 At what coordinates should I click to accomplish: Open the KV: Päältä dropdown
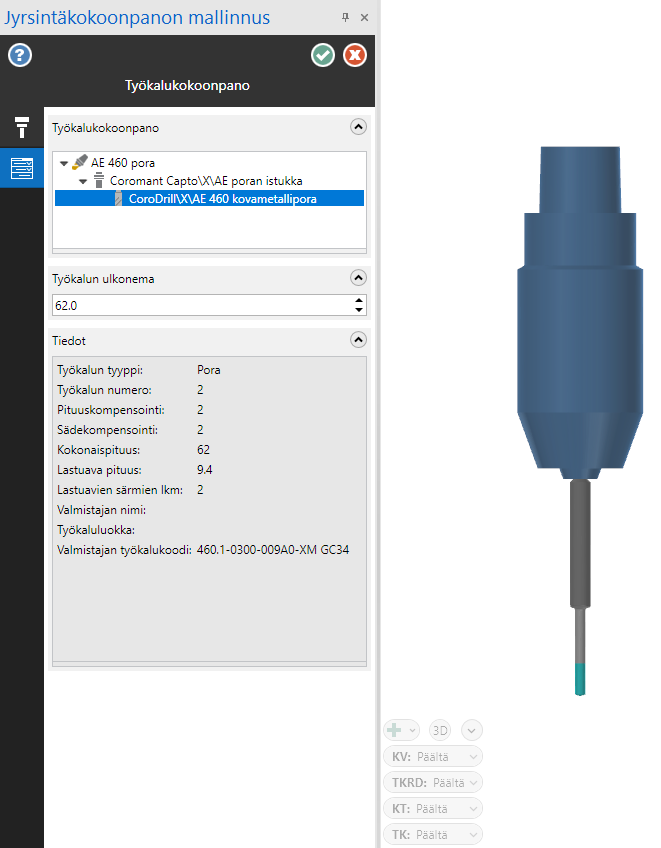coord(432,756)
